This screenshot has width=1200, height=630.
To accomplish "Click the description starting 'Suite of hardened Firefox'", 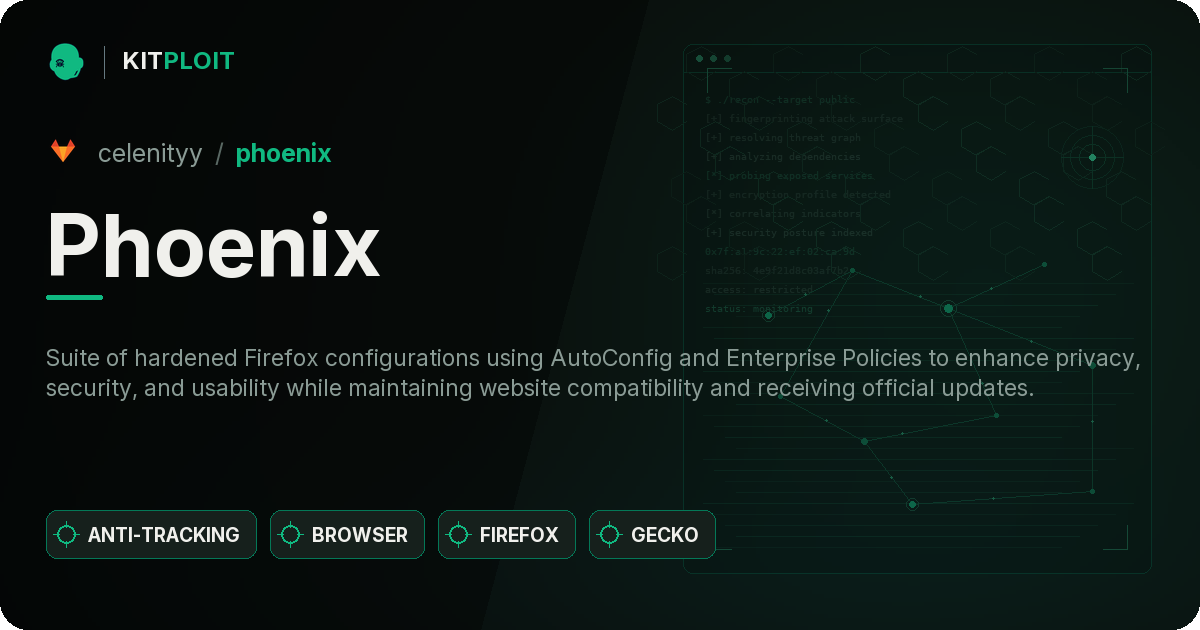I will coord(593,373).
